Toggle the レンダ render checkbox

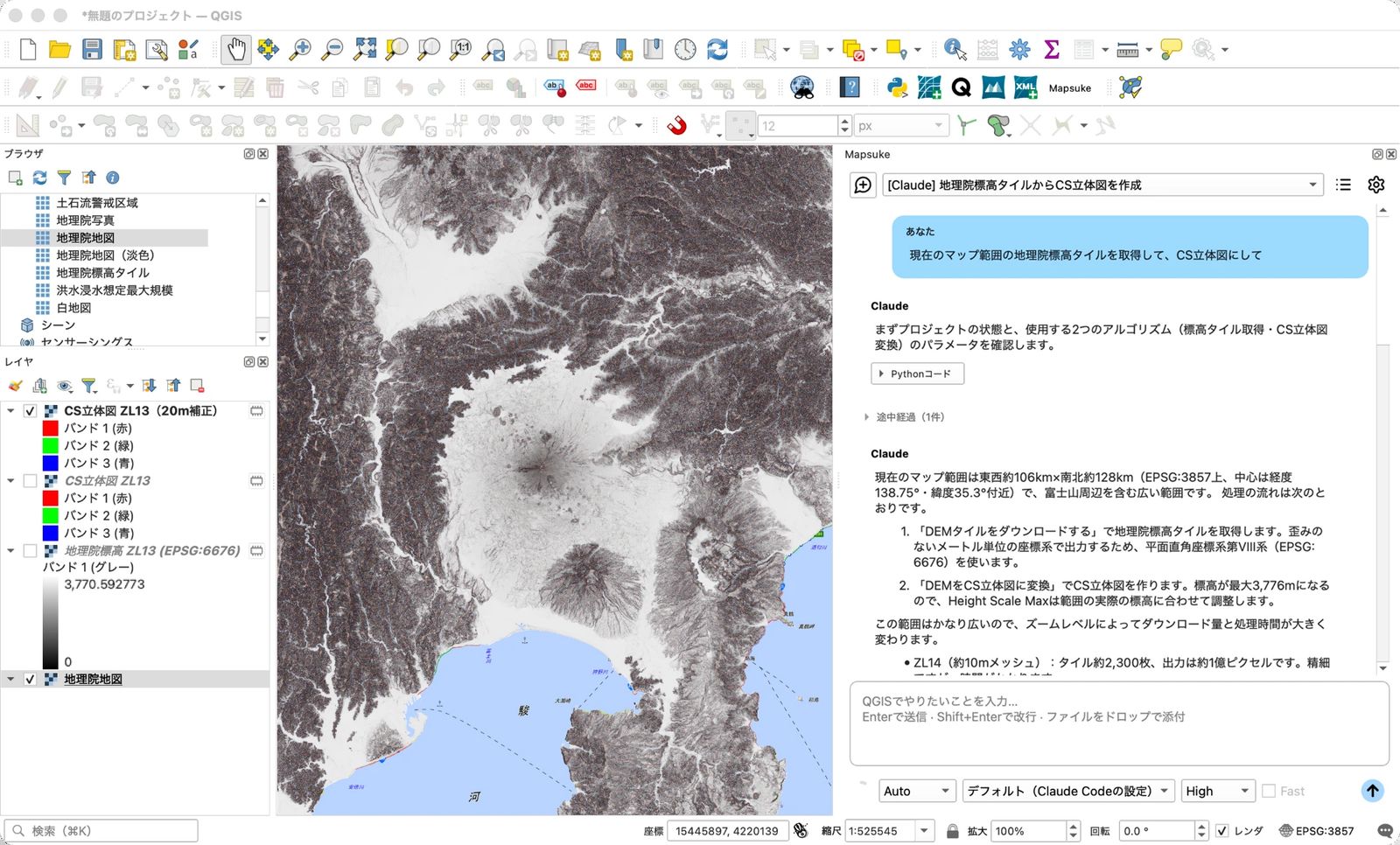(1221, 831)
